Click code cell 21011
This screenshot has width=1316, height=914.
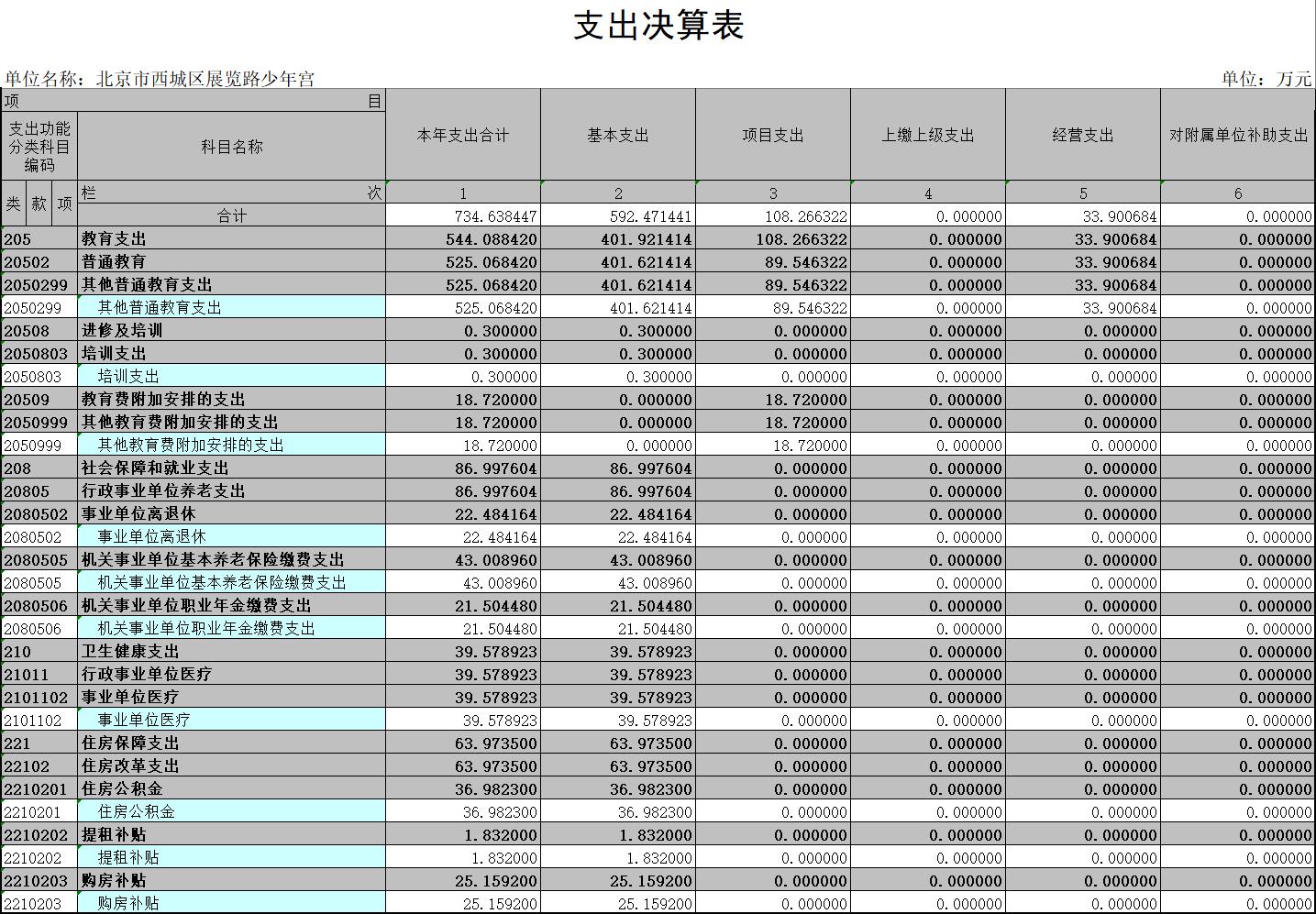pos(39,675)
